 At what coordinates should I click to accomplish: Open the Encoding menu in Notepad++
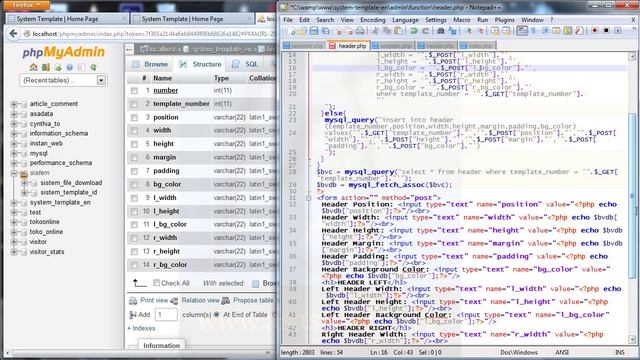[373, 20]
